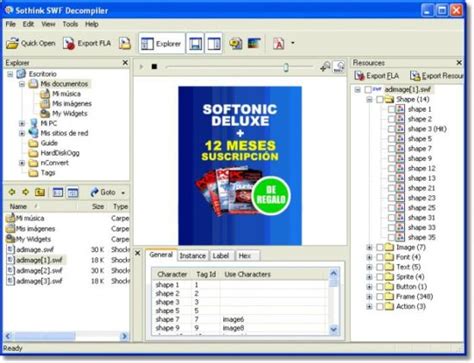Open a file with Quick Open
Screen dimensions: 474x363
31,43
